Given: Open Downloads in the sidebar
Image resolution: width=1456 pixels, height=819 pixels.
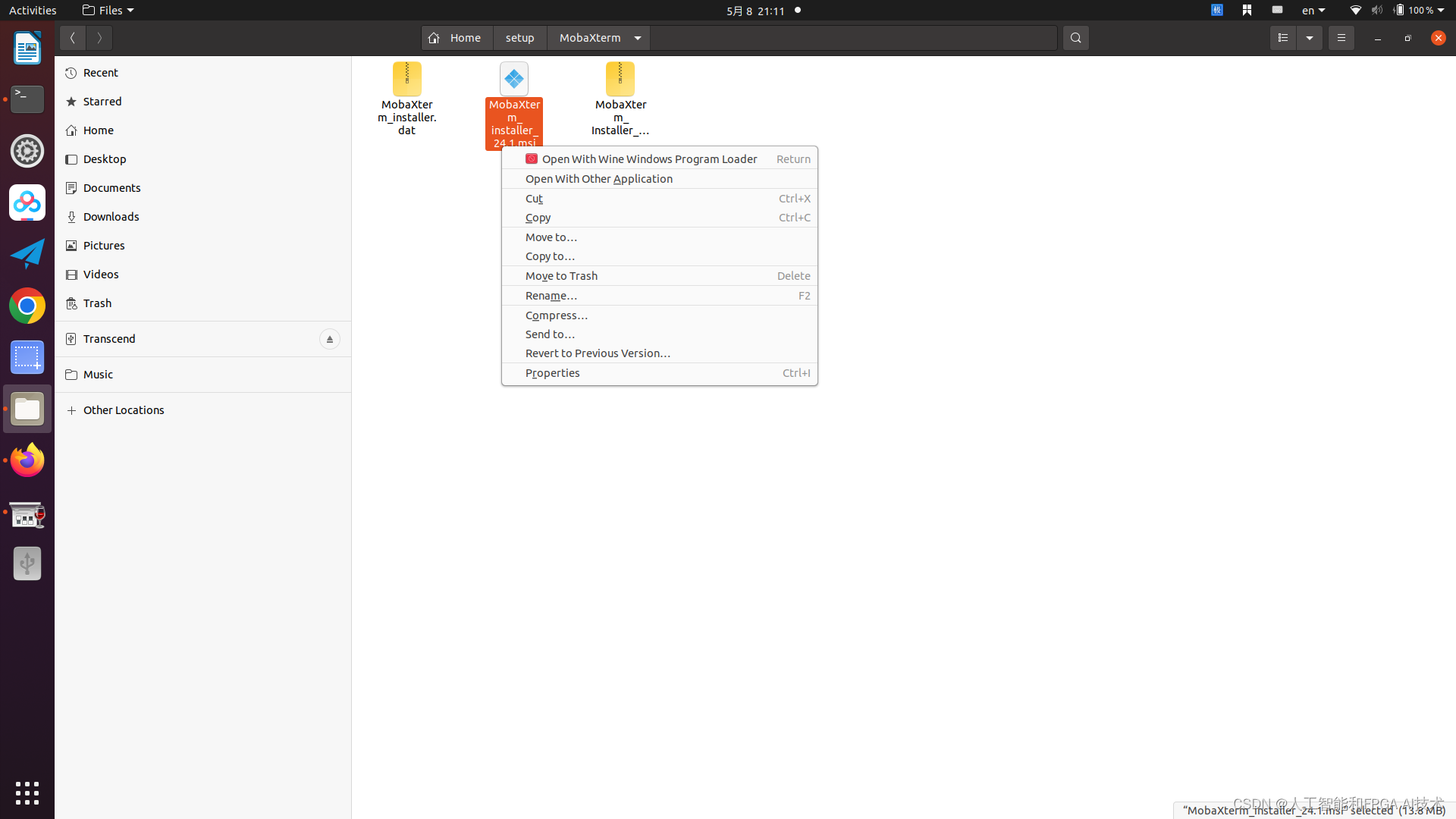Looking at the screenshot, I should (x=203, y=217).
